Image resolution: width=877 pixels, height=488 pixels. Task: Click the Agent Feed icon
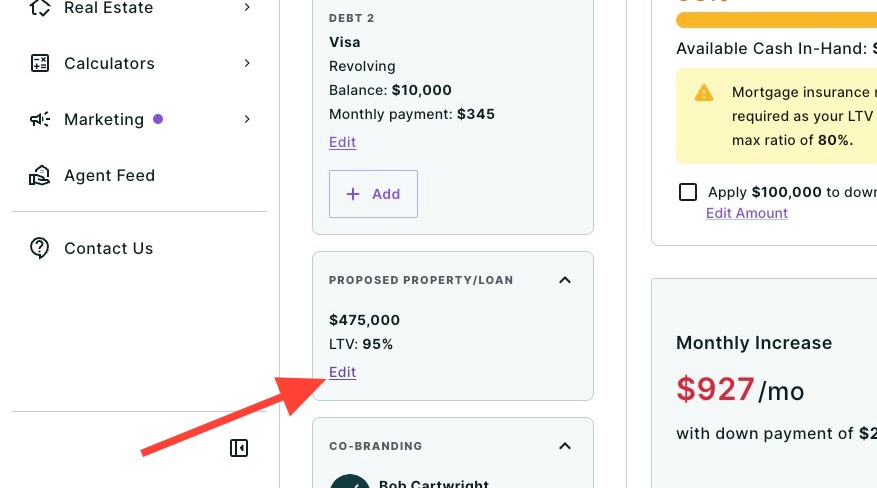tap(40, 176)
